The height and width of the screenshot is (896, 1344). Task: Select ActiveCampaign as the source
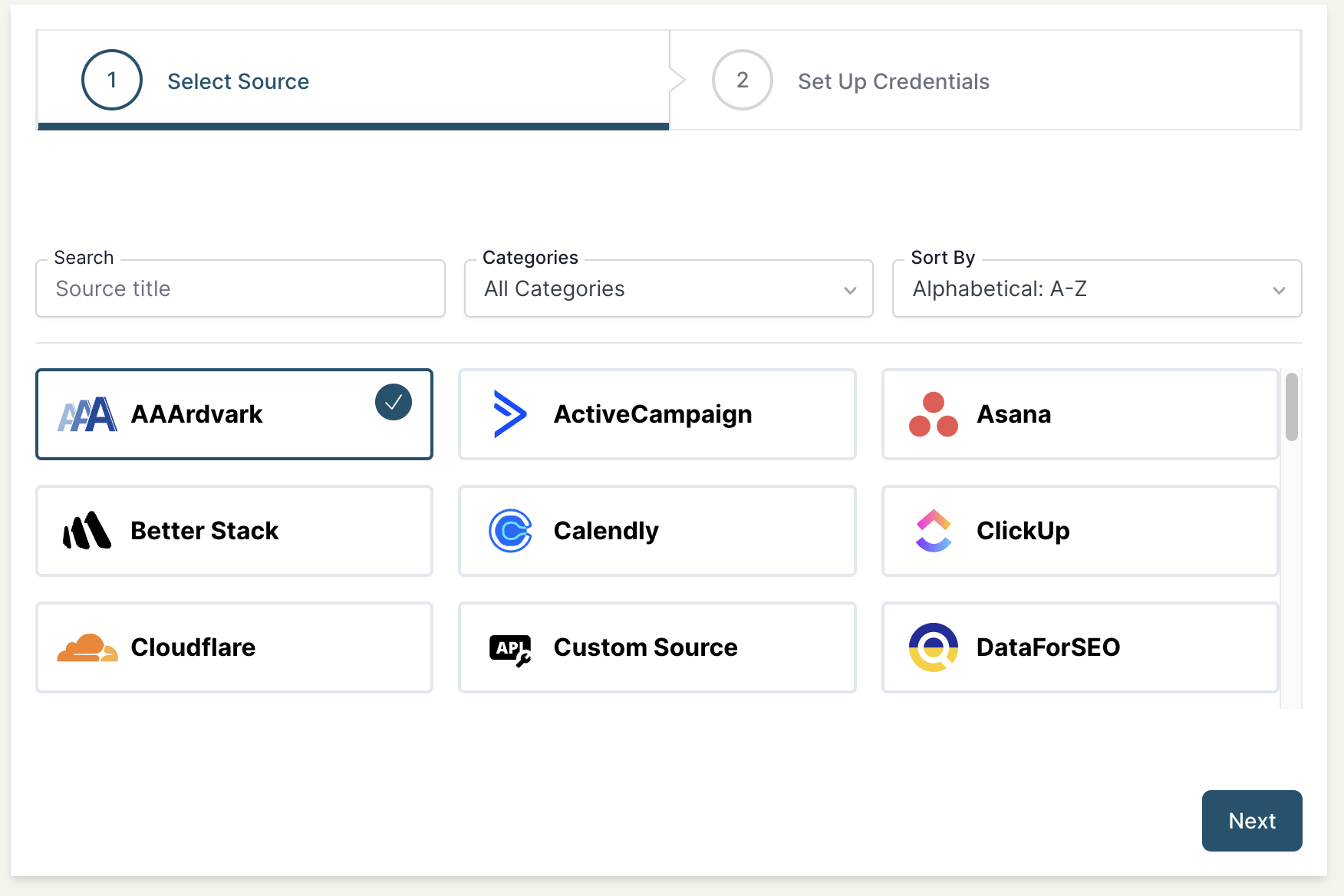coord(657,414)
